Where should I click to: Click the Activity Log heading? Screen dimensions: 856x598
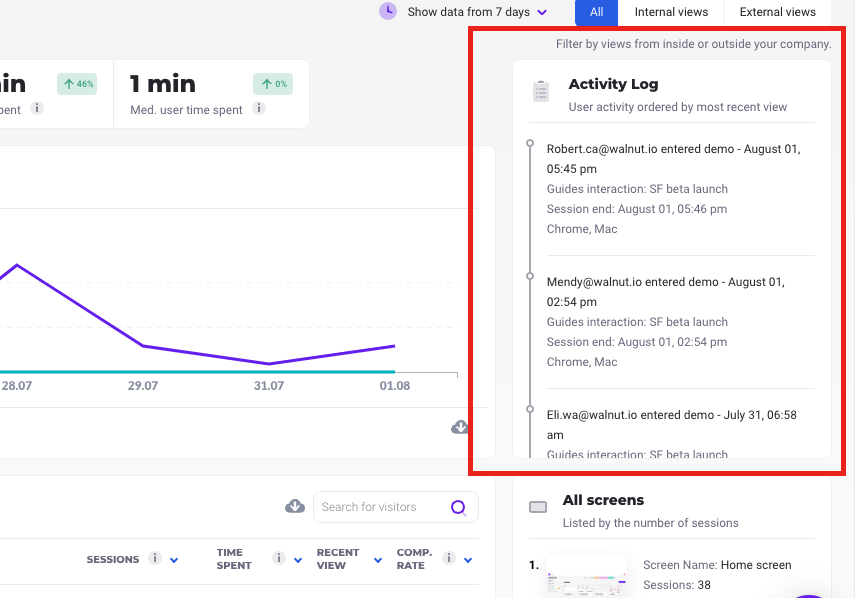point(613,84)
